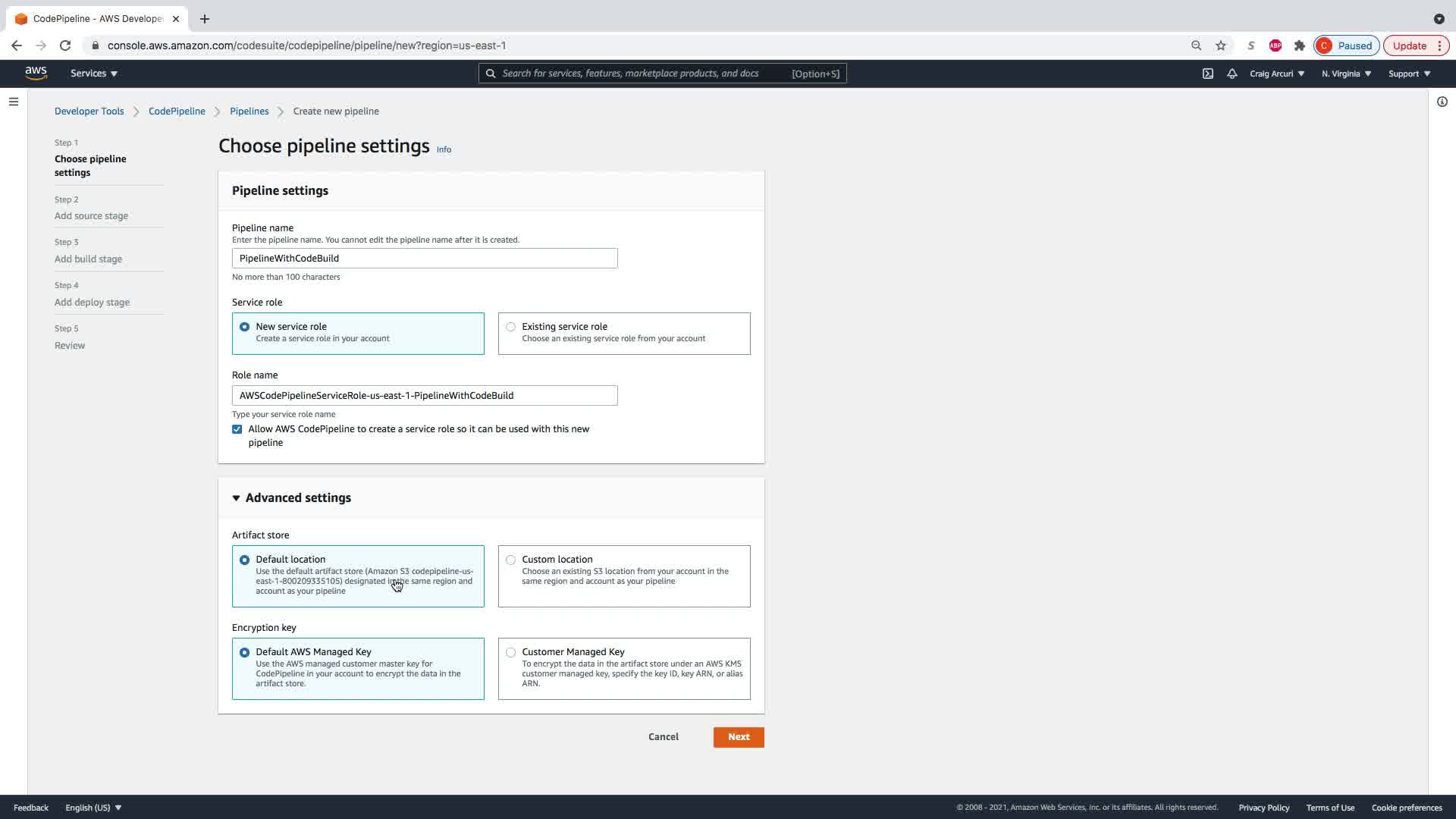Click the notifications bell icon
1456x819 pixels.
[1232, 74]
